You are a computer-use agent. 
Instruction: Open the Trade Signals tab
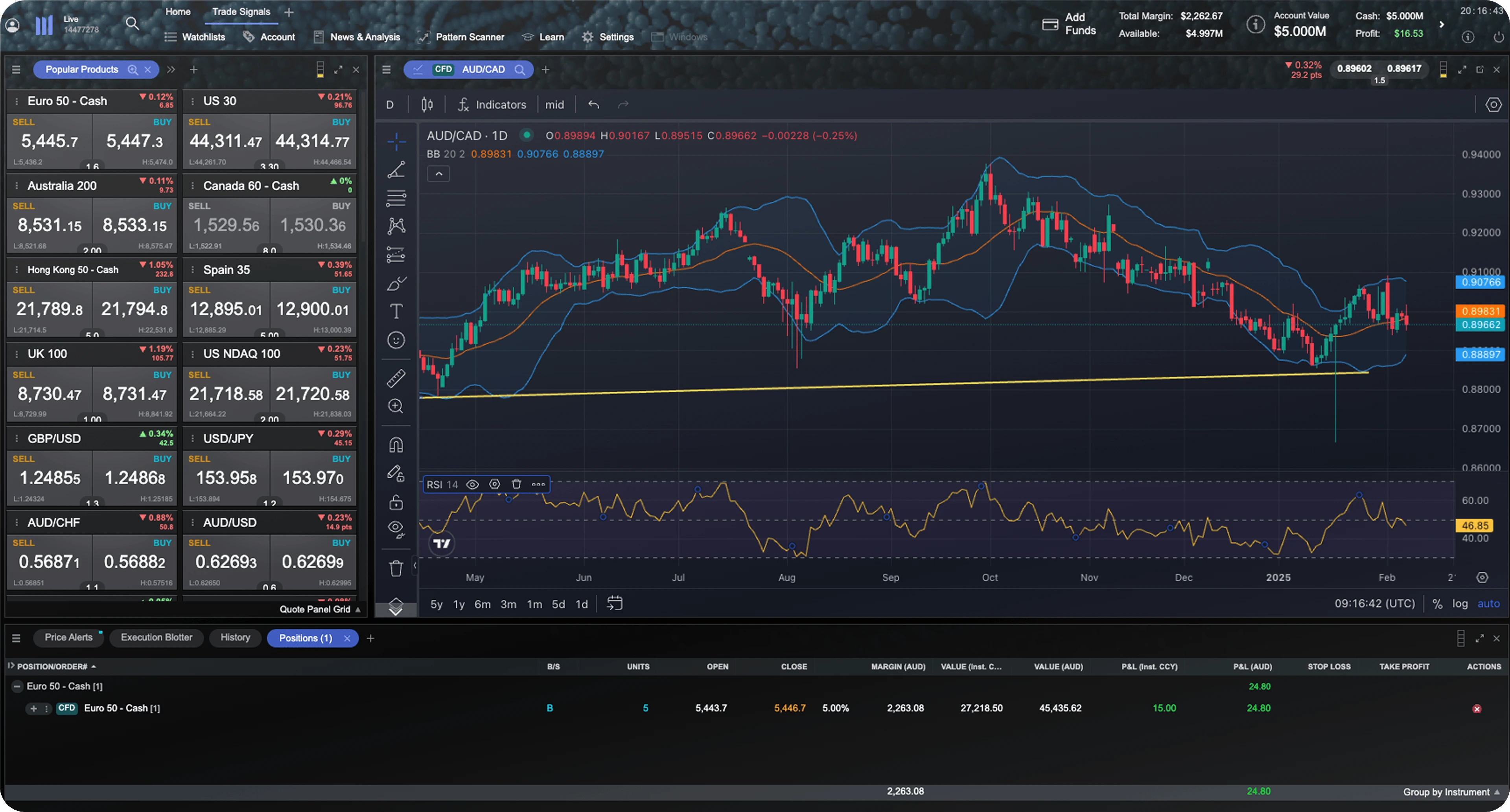pos(240,11)
